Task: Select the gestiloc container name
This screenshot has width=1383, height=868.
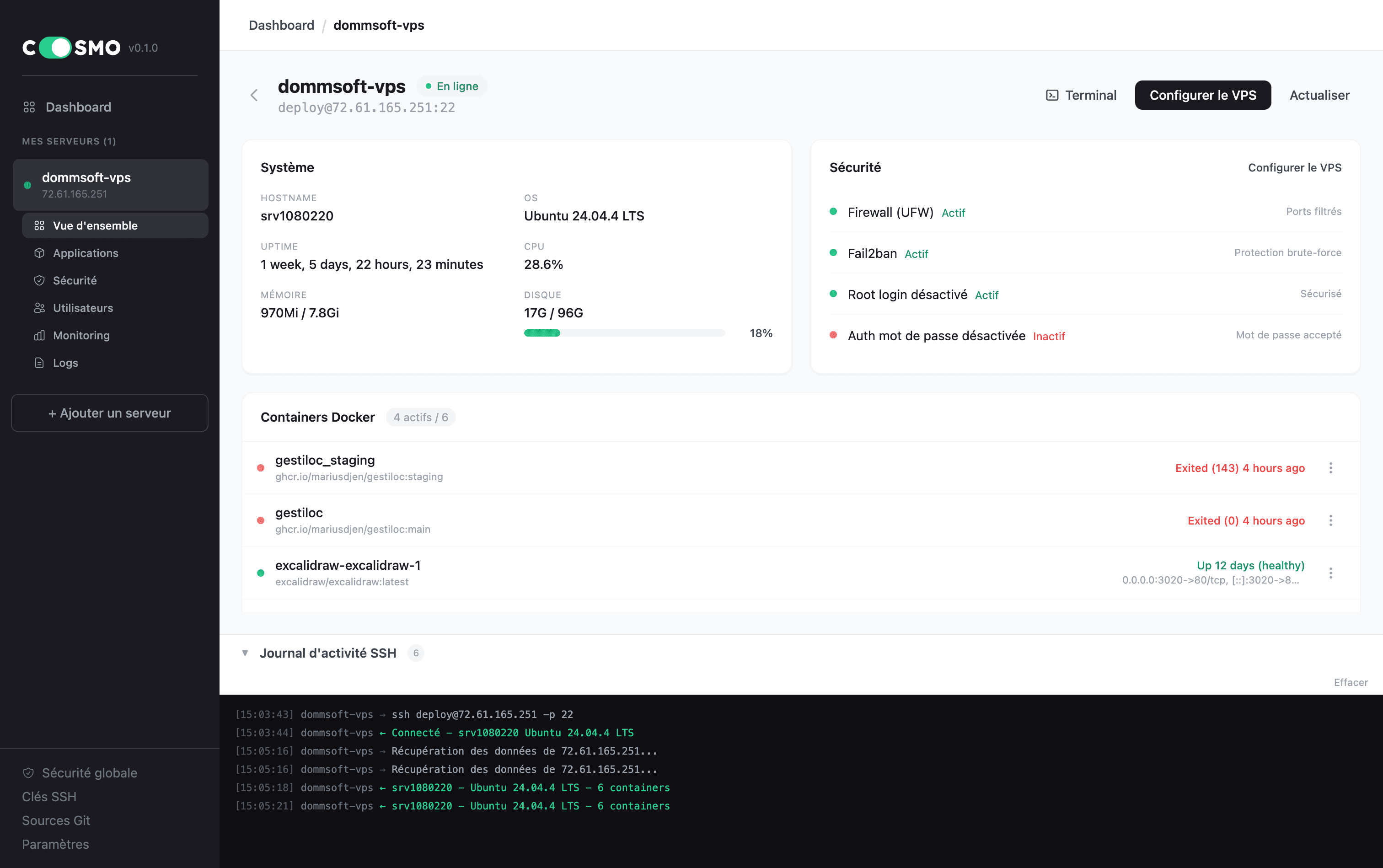Action: 299,513
